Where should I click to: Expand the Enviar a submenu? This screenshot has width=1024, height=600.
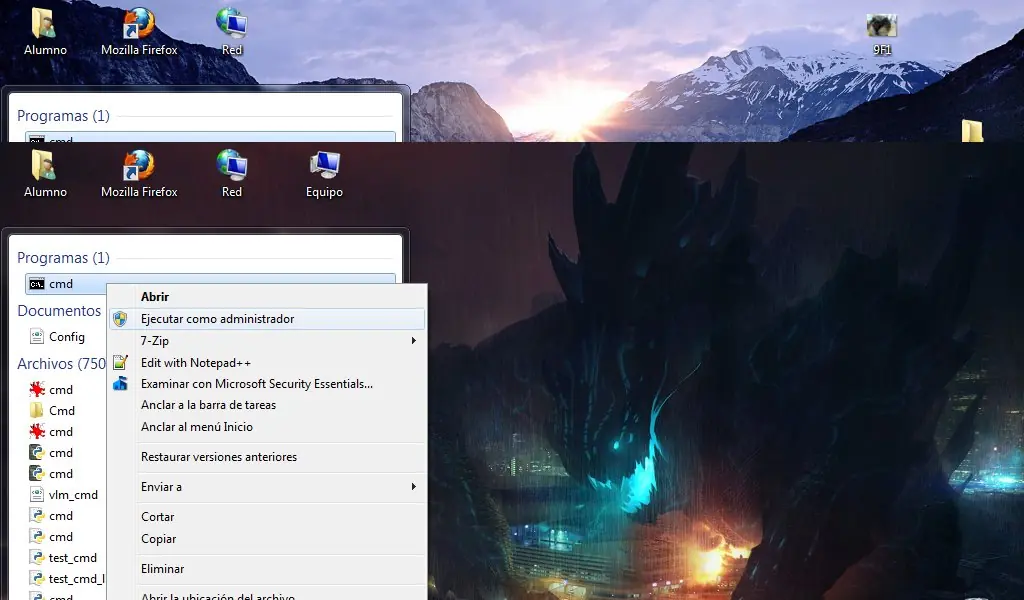(267, 487)
